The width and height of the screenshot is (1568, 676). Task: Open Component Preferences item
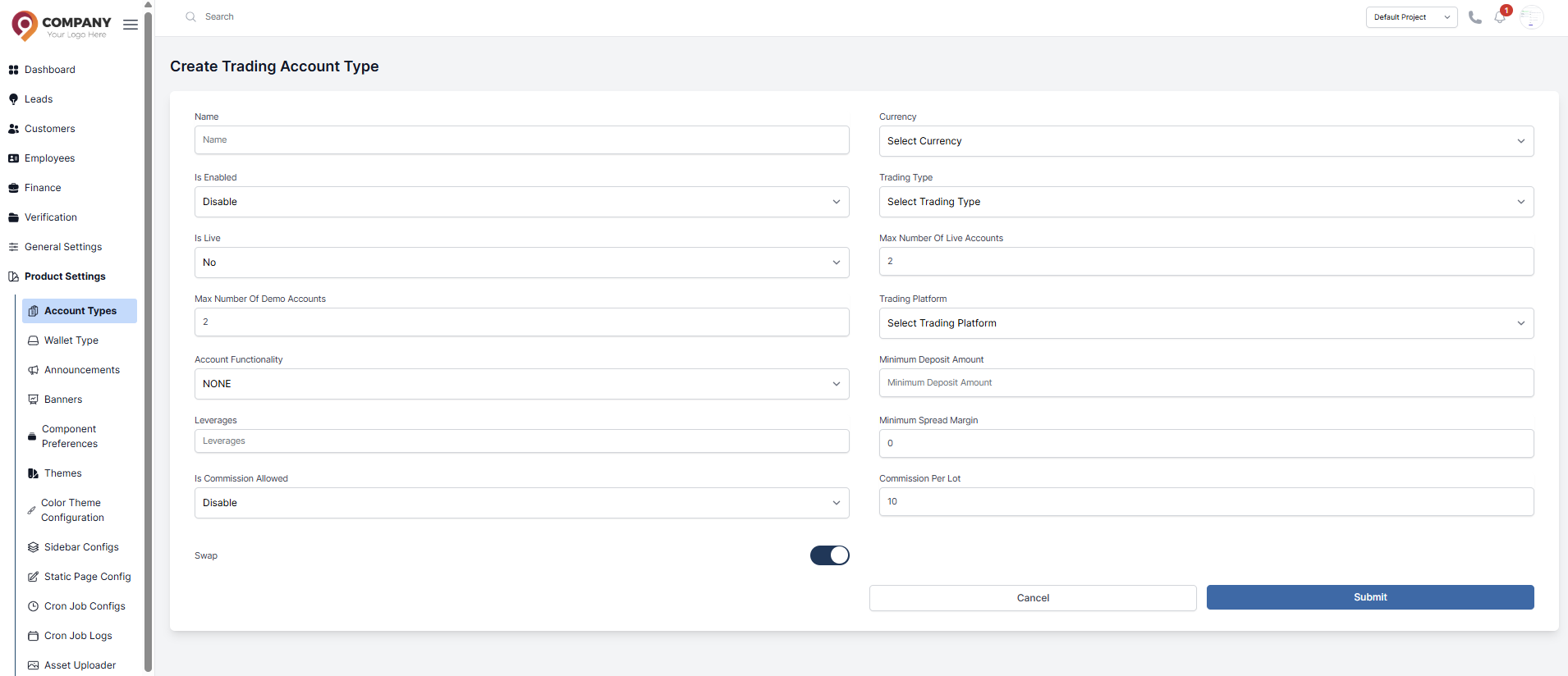click(x=70, y=436)
